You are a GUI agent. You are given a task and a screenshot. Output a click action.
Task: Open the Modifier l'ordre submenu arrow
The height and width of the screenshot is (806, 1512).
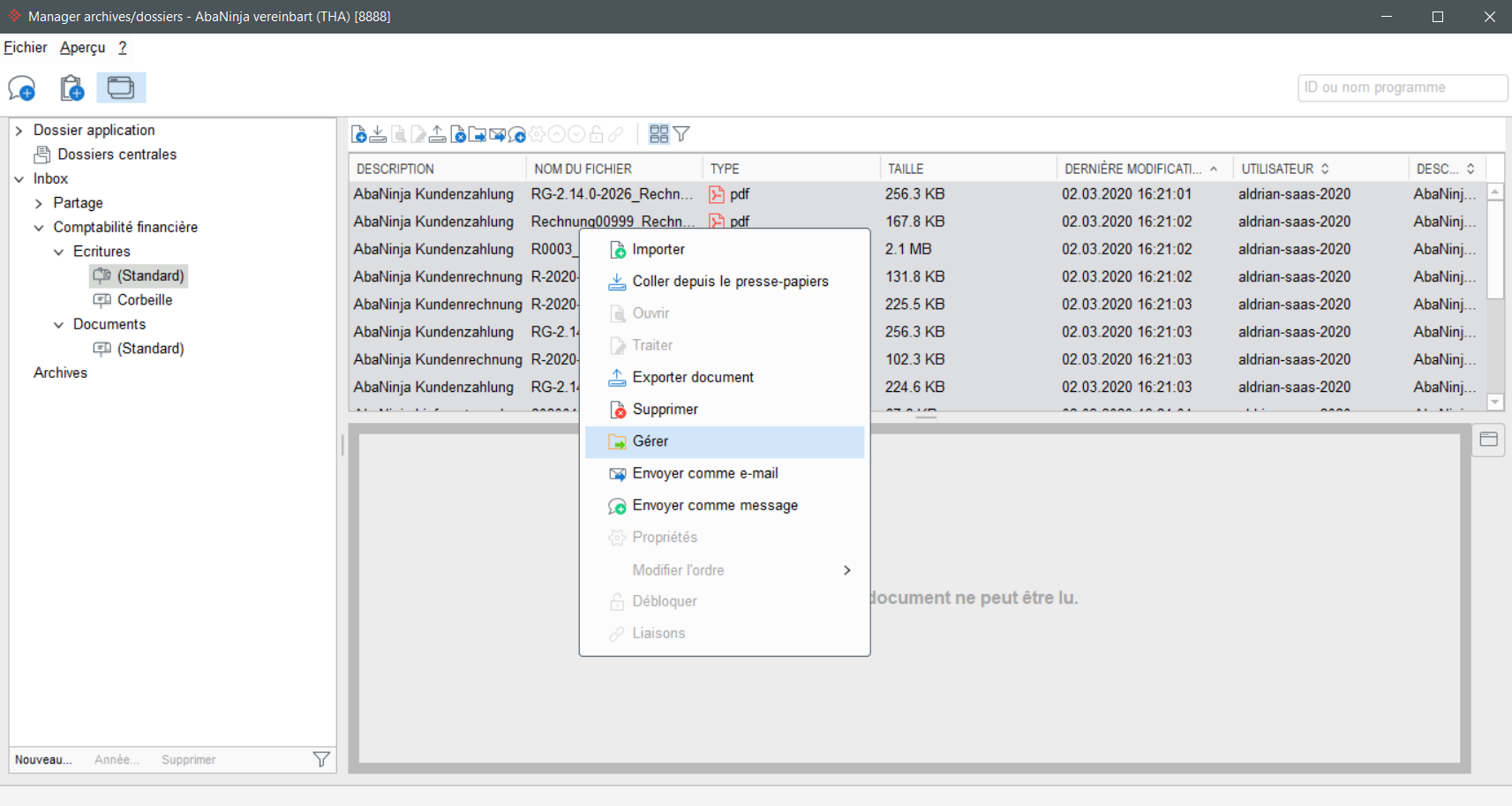click(847, 570)
